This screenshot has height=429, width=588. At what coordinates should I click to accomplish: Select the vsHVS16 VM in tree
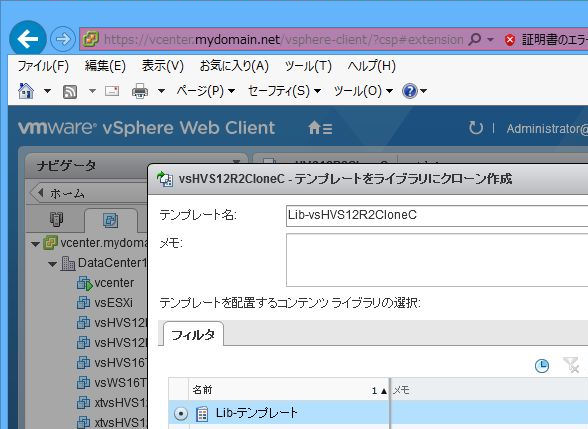121,363
